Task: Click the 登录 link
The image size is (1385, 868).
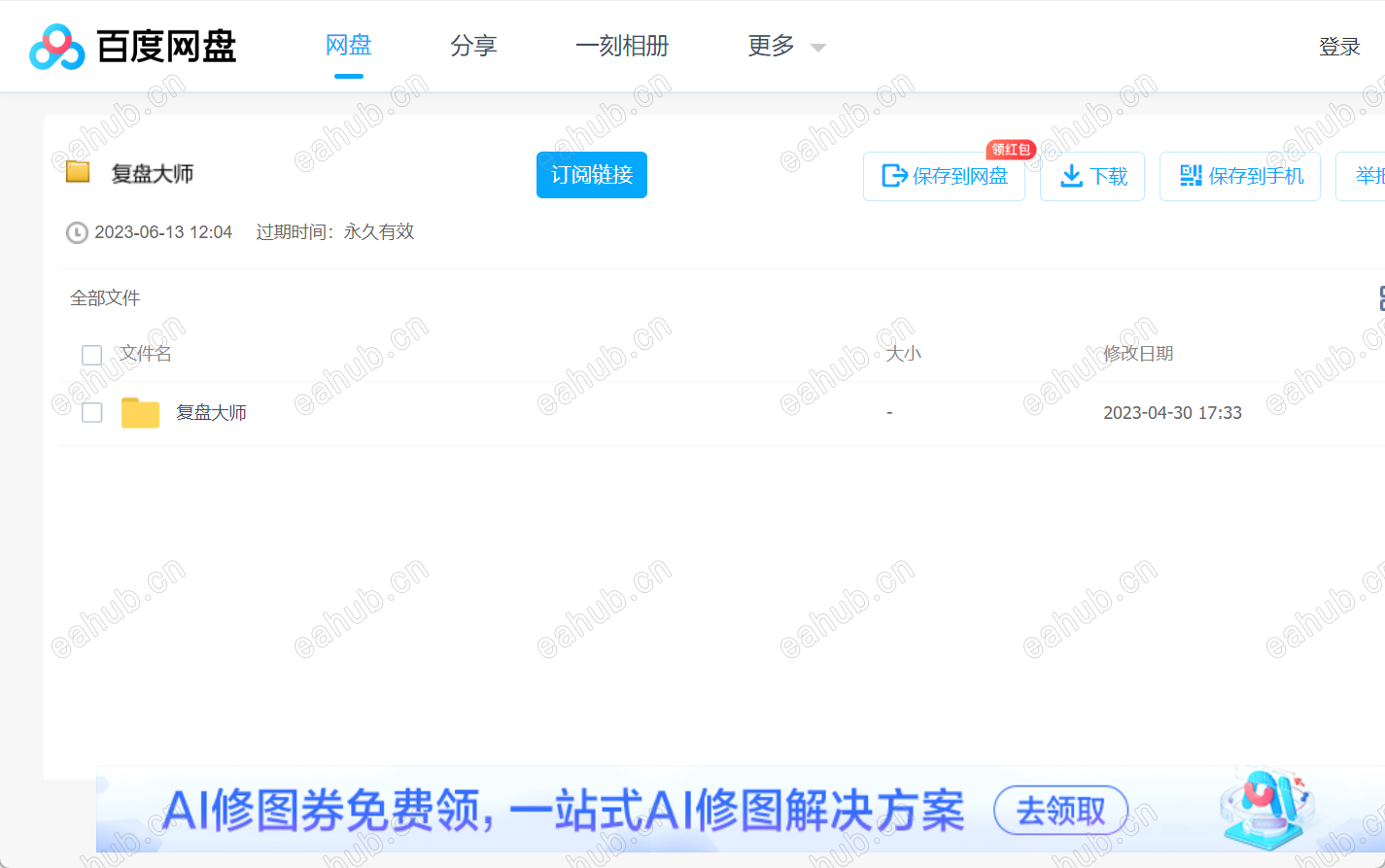Action: click(1339, 47)
